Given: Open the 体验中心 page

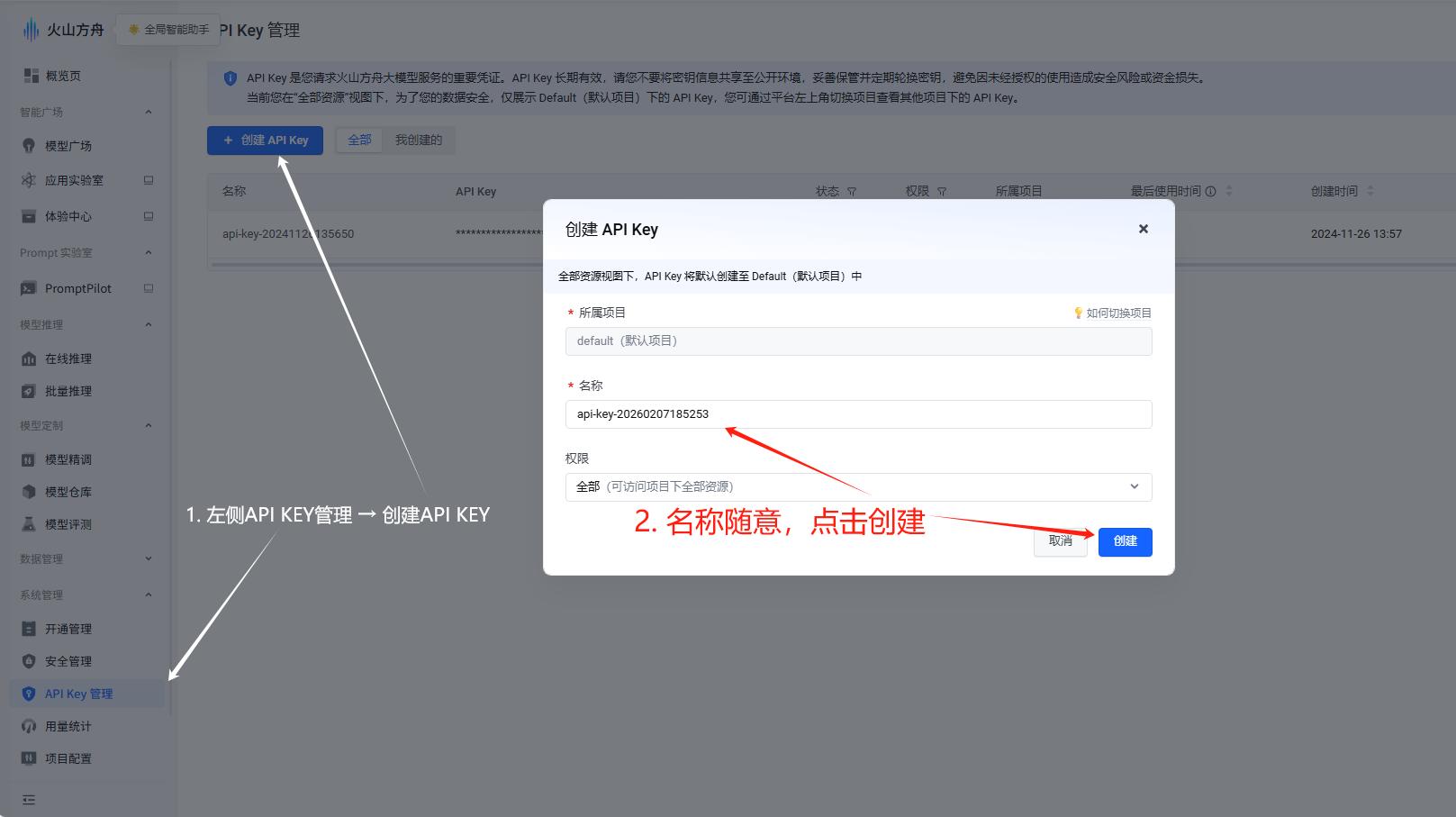Looking at the screenshot, I should 68,216.
